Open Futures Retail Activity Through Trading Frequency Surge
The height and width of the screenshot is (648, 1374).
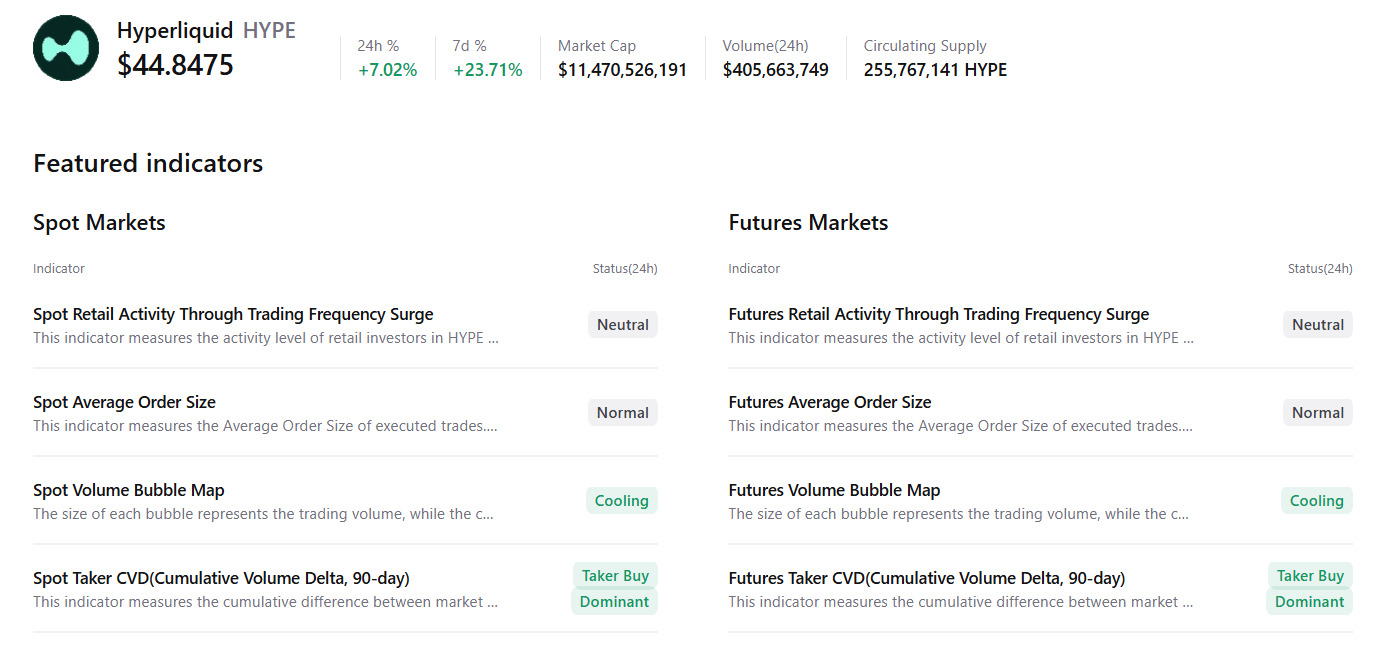tap(938, 314)
